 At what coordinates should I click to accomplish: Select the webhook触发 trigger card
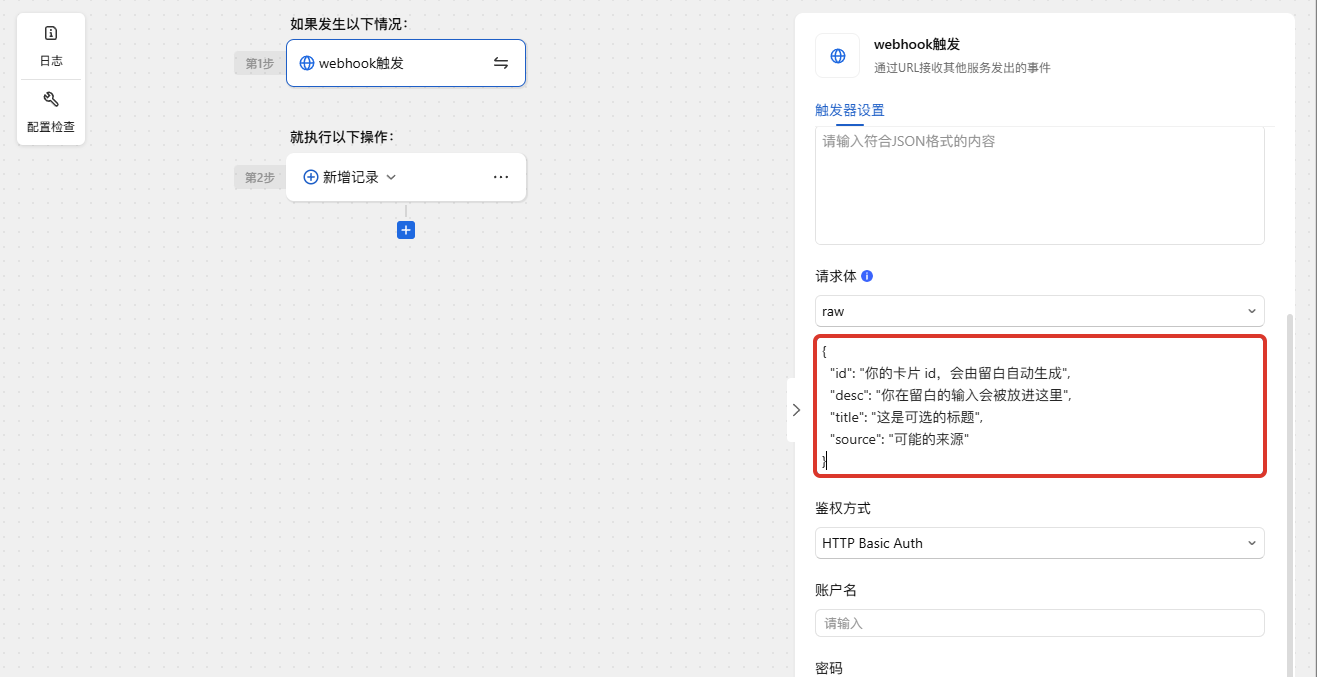[x=406, y=62]
